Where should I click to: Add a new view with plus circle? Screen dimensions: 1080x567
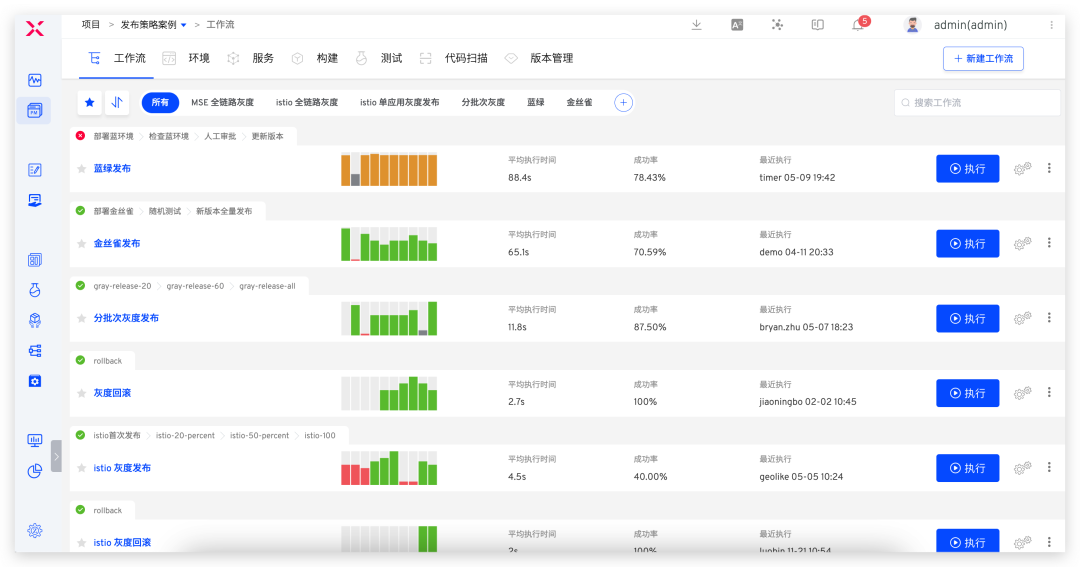pos(623,103)
